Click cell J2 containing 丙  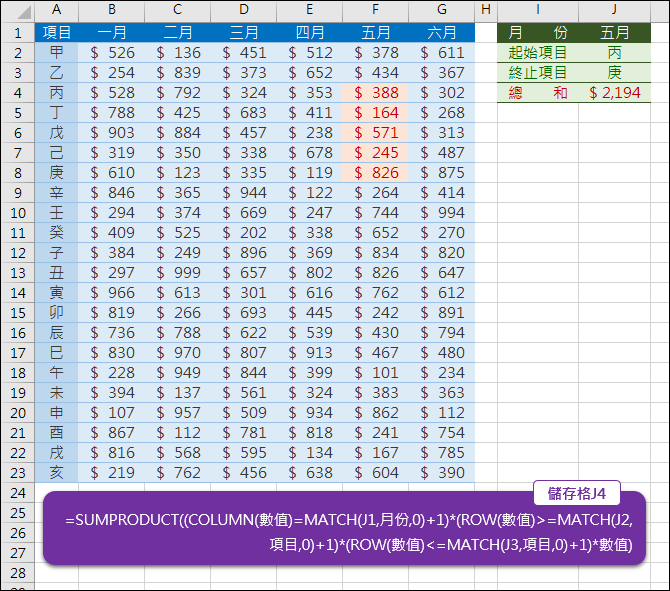[614, 53]
